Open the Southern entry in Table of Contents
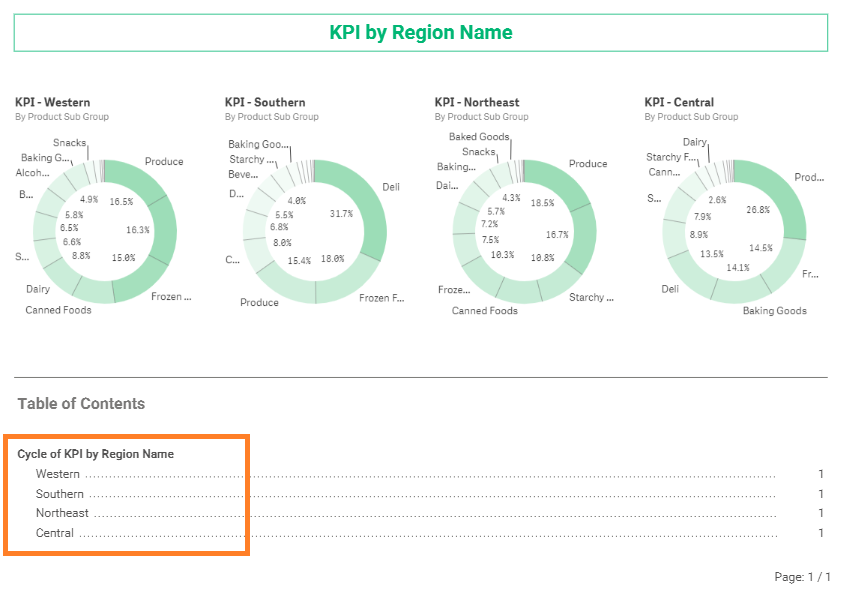Screen dimensions: 841x595 click(60, 494)
